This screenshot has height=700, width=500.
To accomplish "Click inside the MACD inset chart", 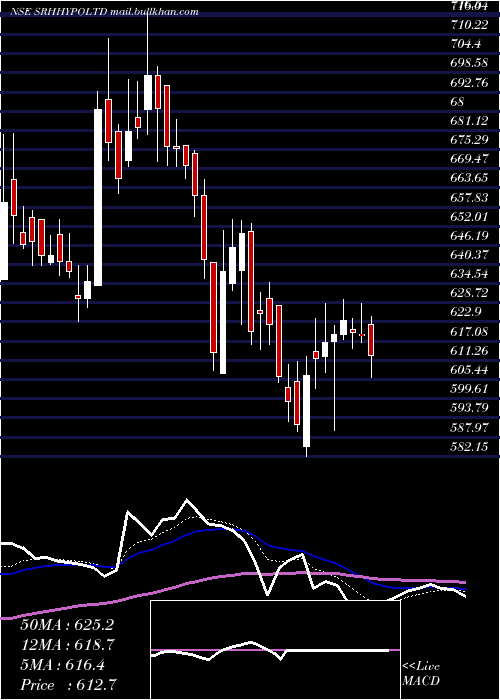I will coord(275,650).
